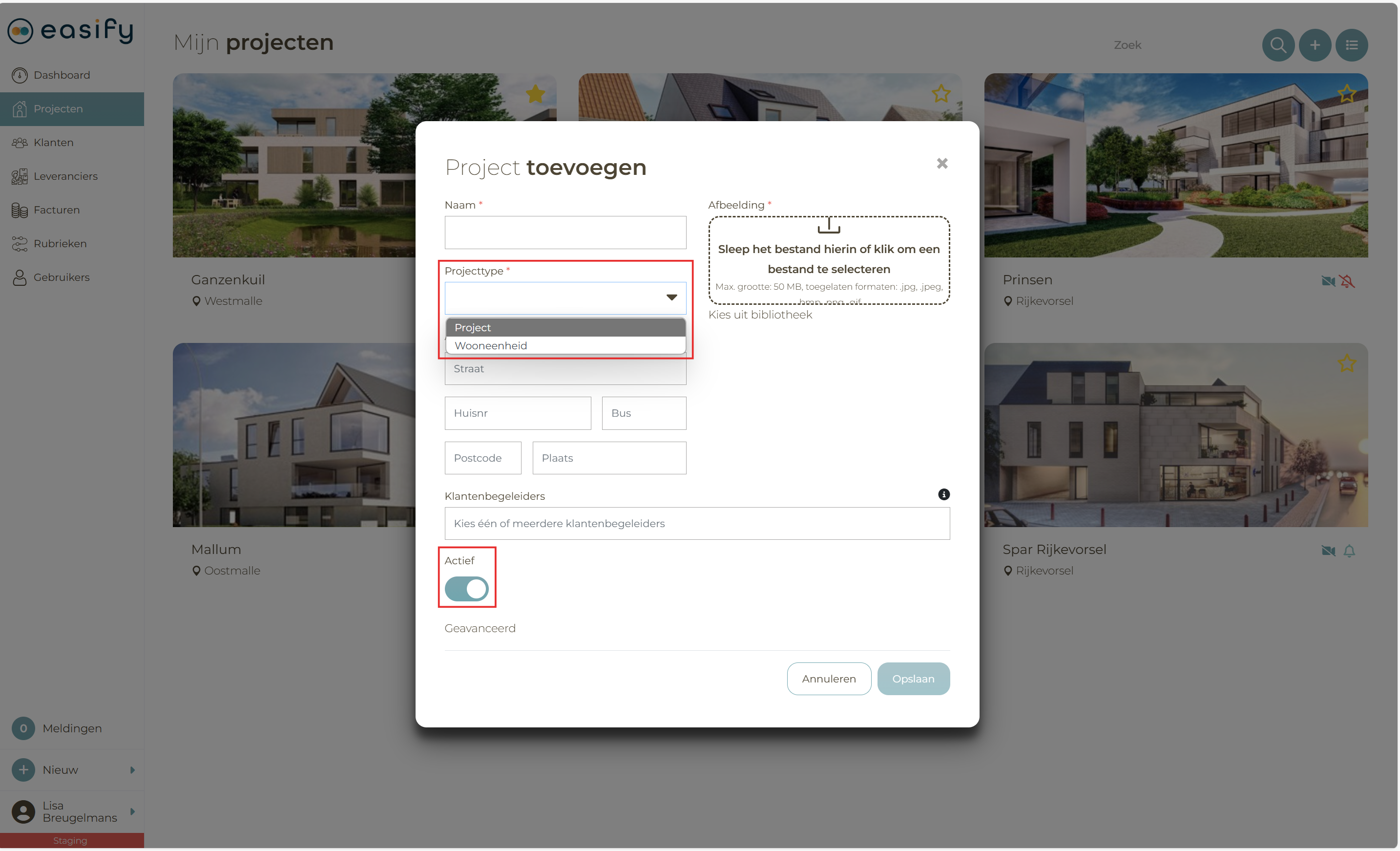This screenshot has height=851, width=1400.
Task: Expand the Geavanceerd section
Action: click(x=480, y=628)
